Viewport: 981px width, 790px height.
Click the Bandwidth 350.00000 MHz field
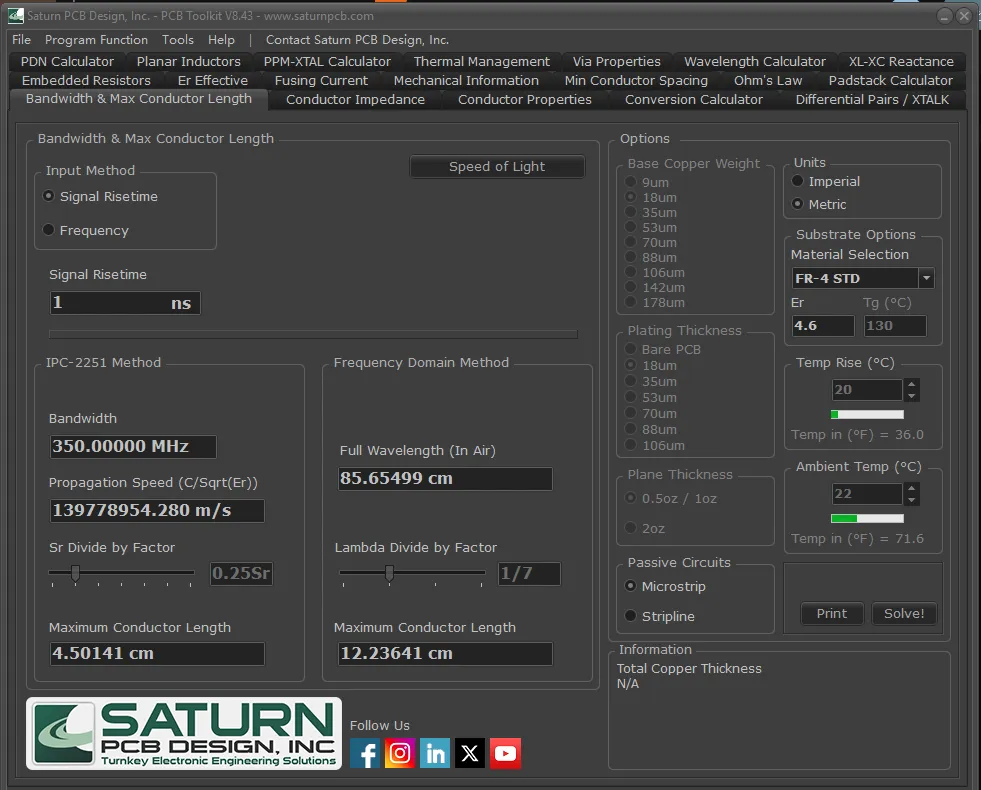coord(133,447)
